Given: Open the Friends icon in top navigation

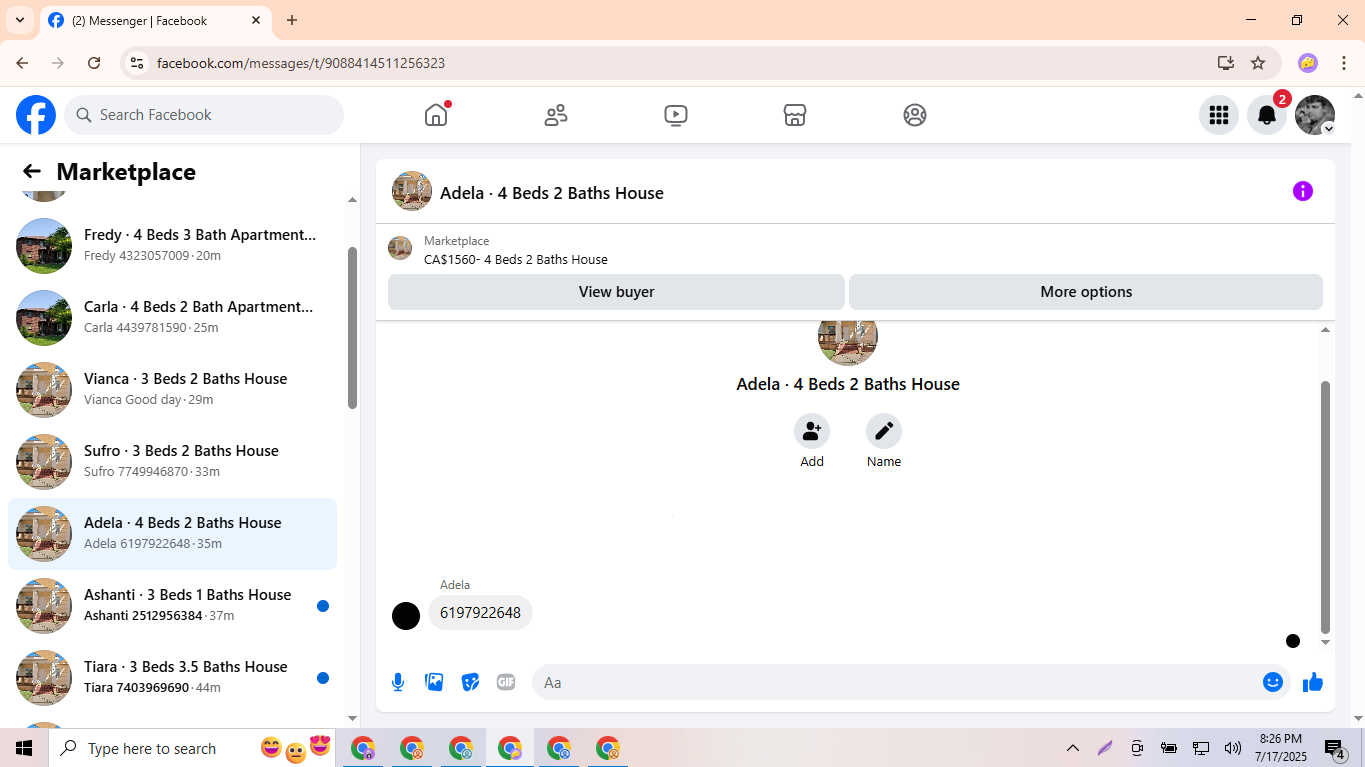Looking at the screenshot, I should point(556,115).
